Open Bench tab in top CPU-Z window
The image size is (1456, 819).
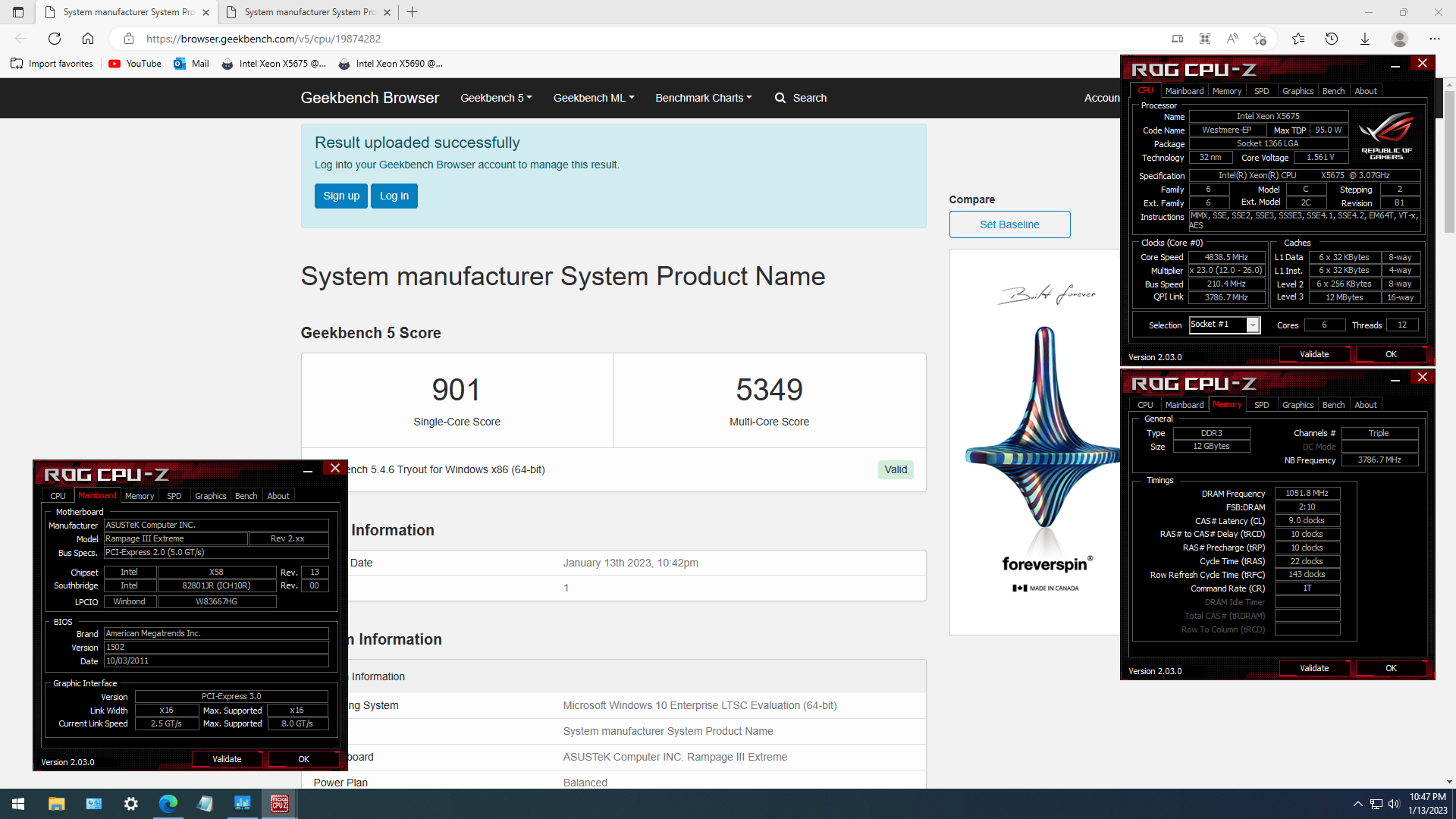tap(1333, 91)
